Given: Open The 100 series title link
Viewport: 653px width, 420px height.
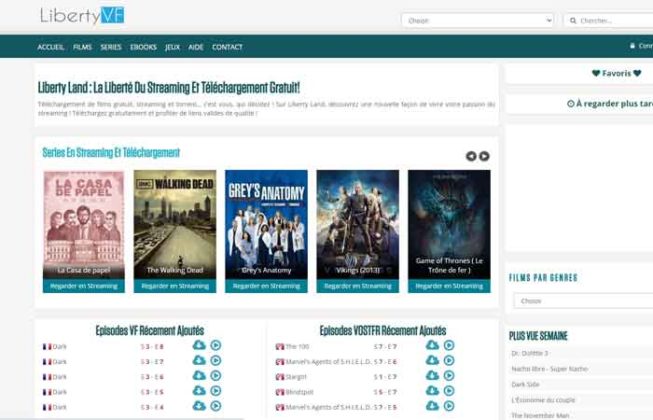Looking at the screenshot, I should [297, 346].
